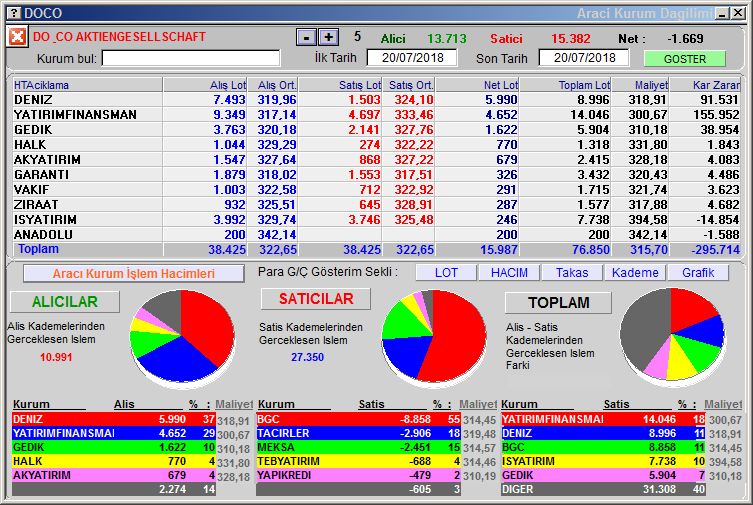
Task: Click green MEKSA row in sellers list
Action: [x=358, y=447]
